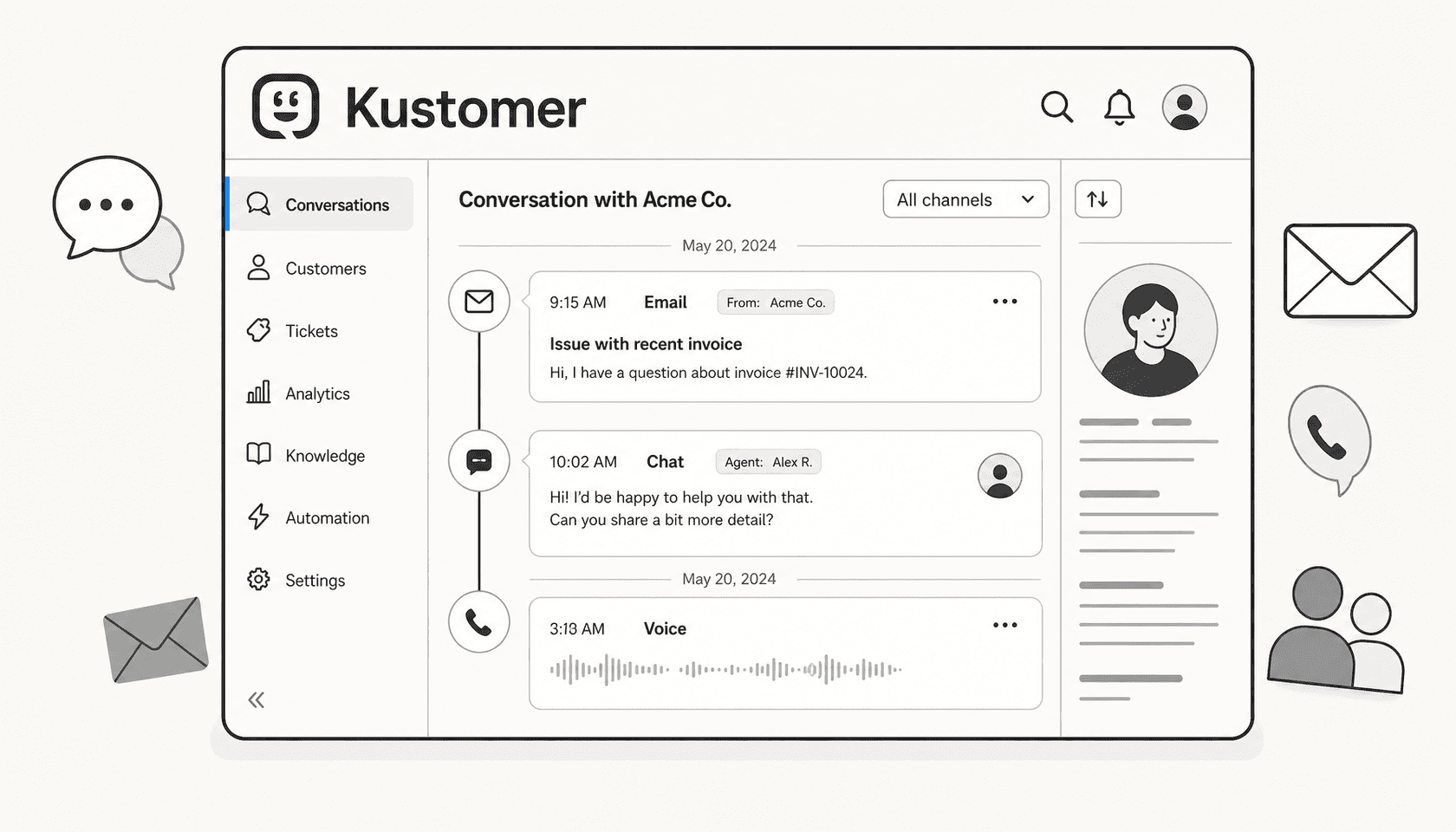Click the chat bubble timeline icon
1456x832 pixels.
click(478, 460)
